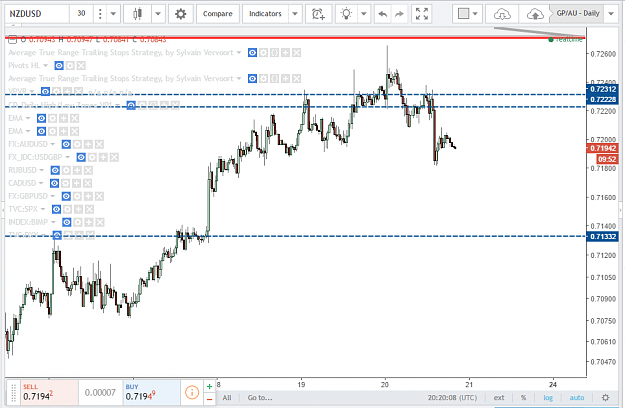The height and width of the screenshot is (408, 625).
Task: Toggle visibility of Pivots HL indicator
Action: tap(59, 65)
